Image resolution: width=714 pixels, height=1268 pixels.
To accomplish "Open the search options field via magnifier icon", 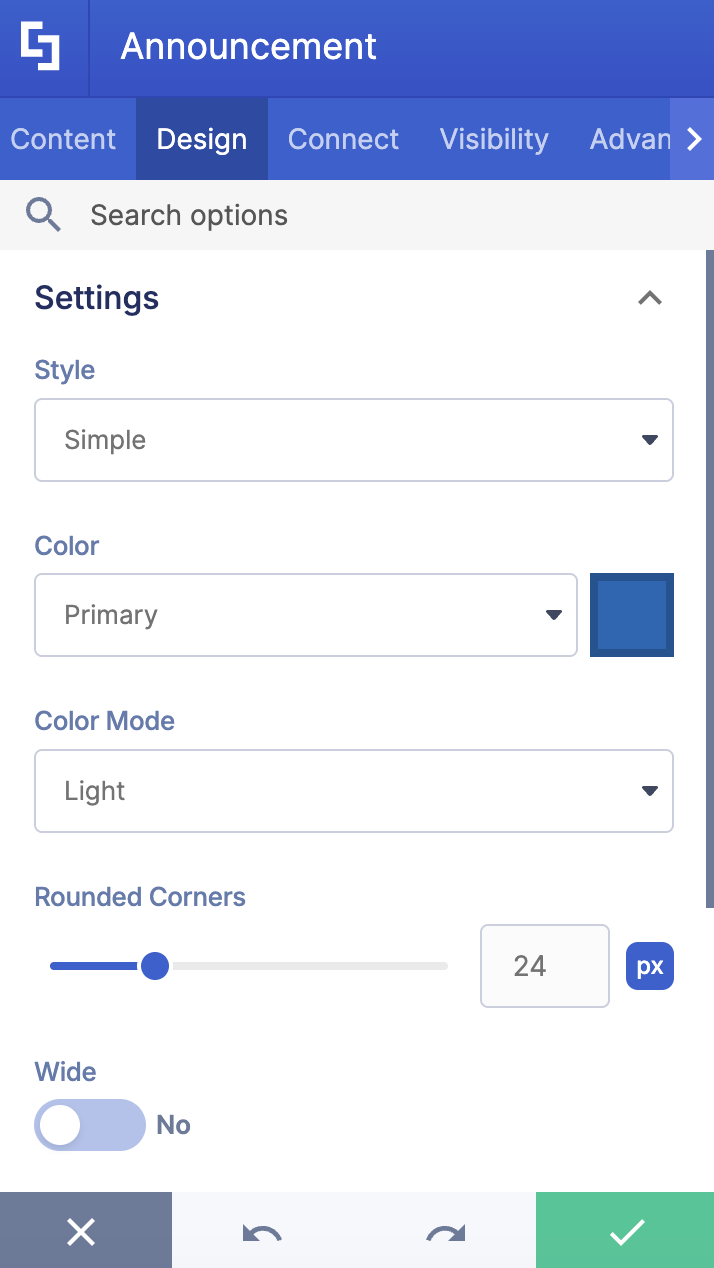I will [x=43, y=214].
